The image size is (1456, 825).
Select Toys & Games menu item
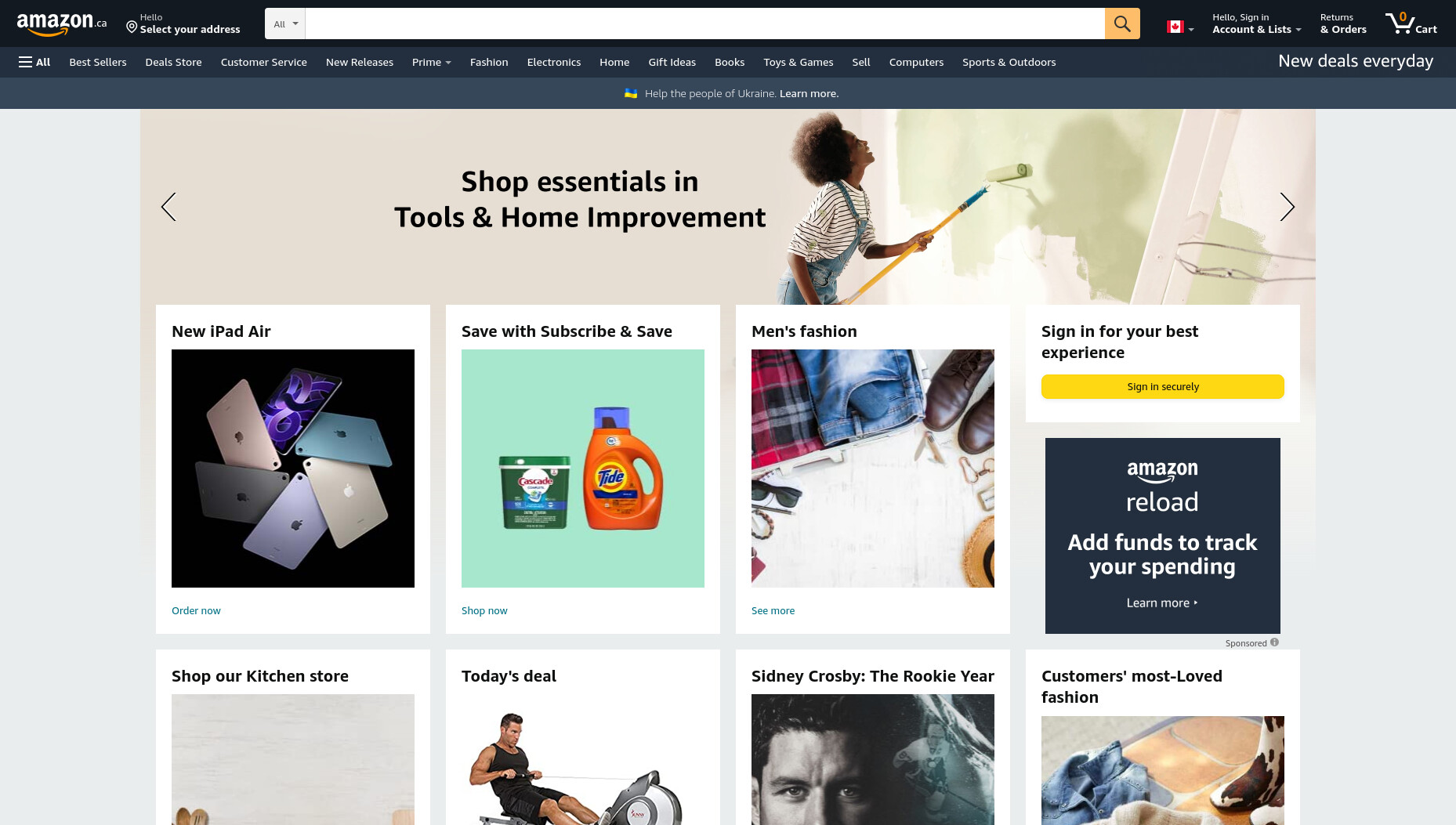(x=799, y=62)
